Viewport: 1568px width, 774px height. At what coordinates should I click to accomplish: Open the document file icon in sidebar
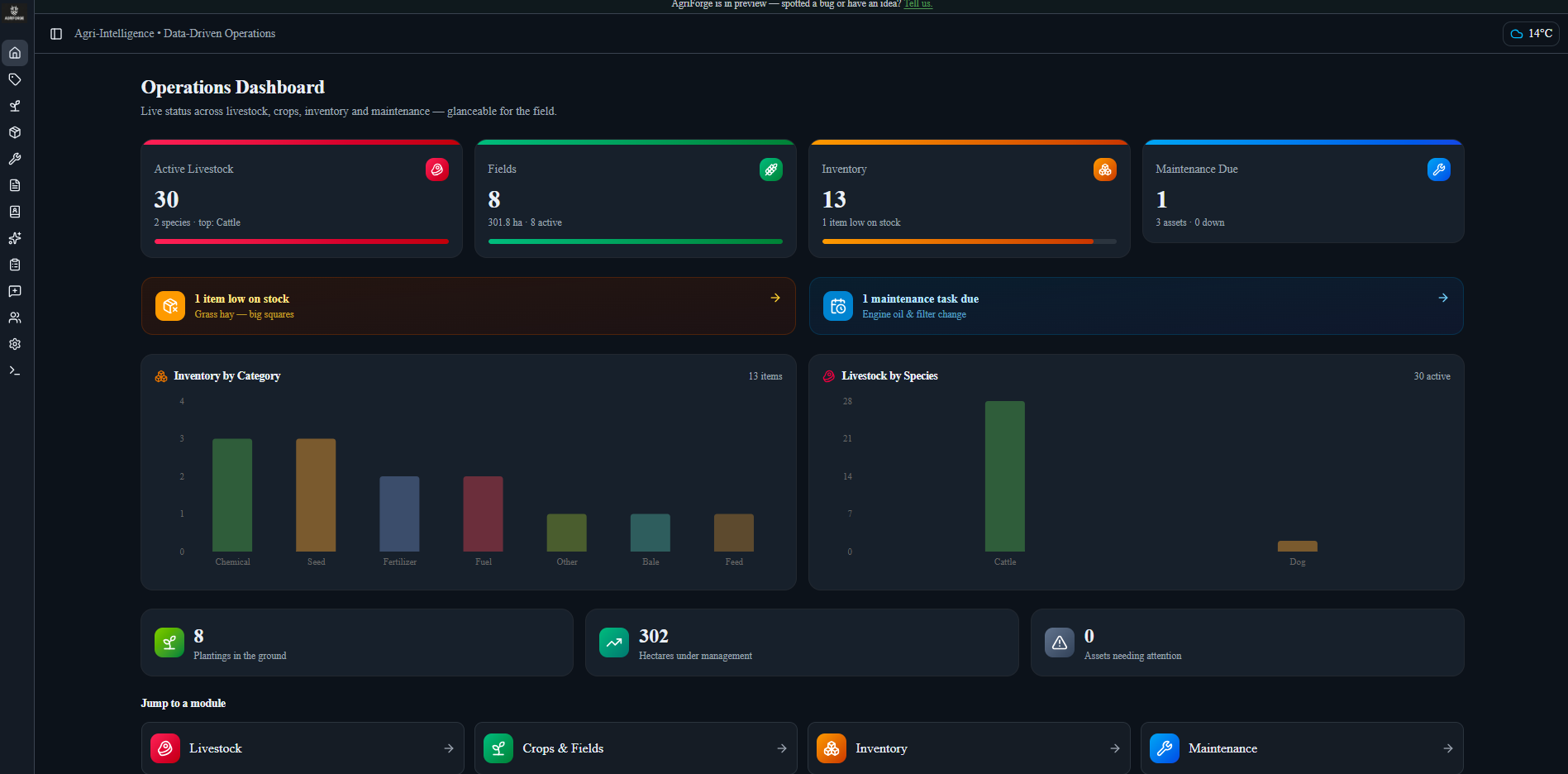pos(15,185)
